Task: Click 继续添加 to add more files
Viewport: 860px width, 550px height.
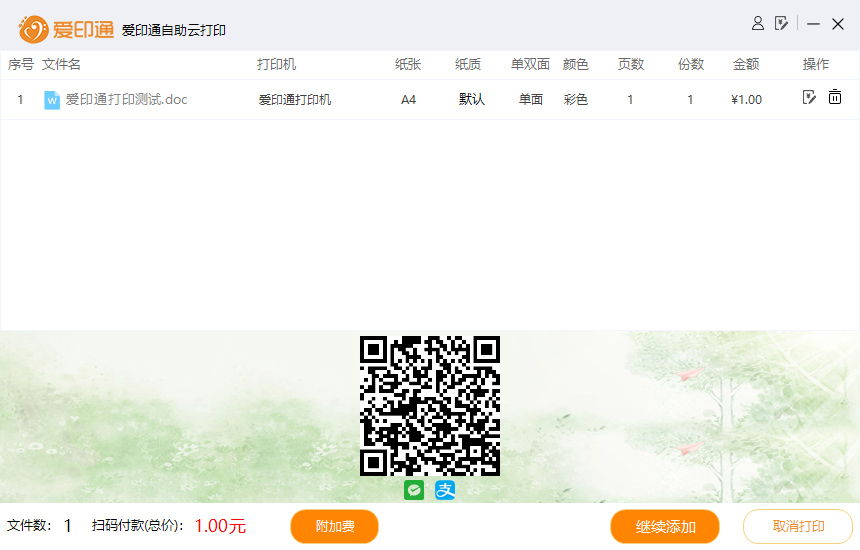Action: coord(665,526)
